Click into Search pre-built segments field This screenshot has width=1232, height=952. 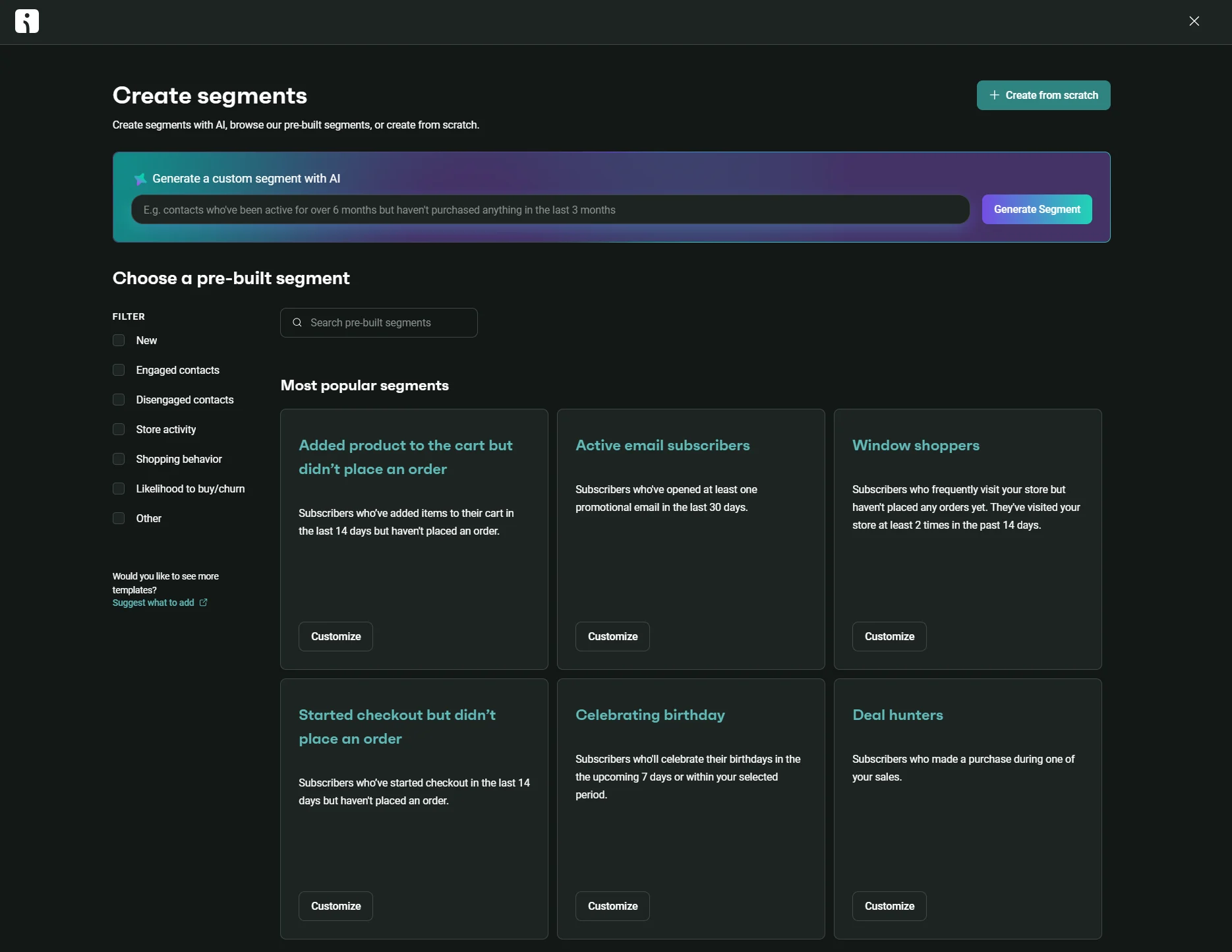pos(379,322)
